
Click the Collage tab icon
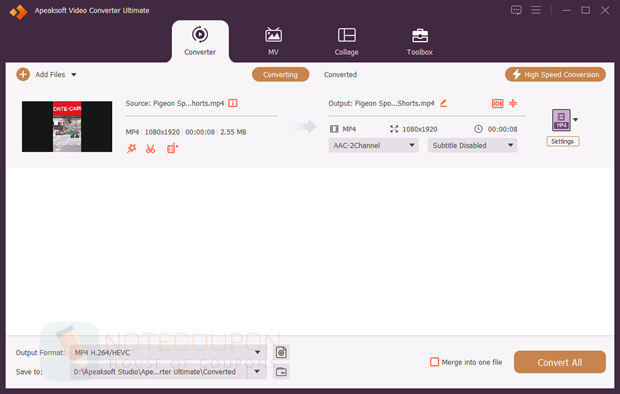[x=346, y=35]
